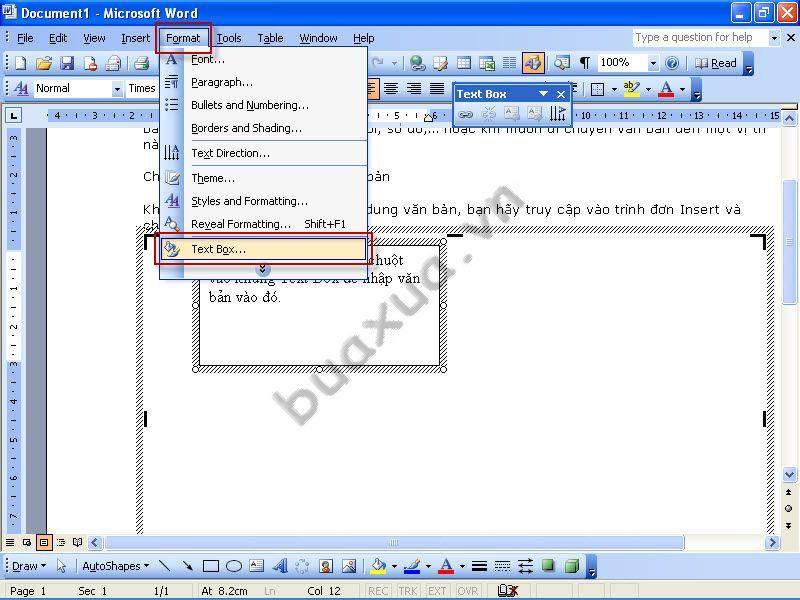Insert Clip Art from the Drawing toolbar

(326, 566)
